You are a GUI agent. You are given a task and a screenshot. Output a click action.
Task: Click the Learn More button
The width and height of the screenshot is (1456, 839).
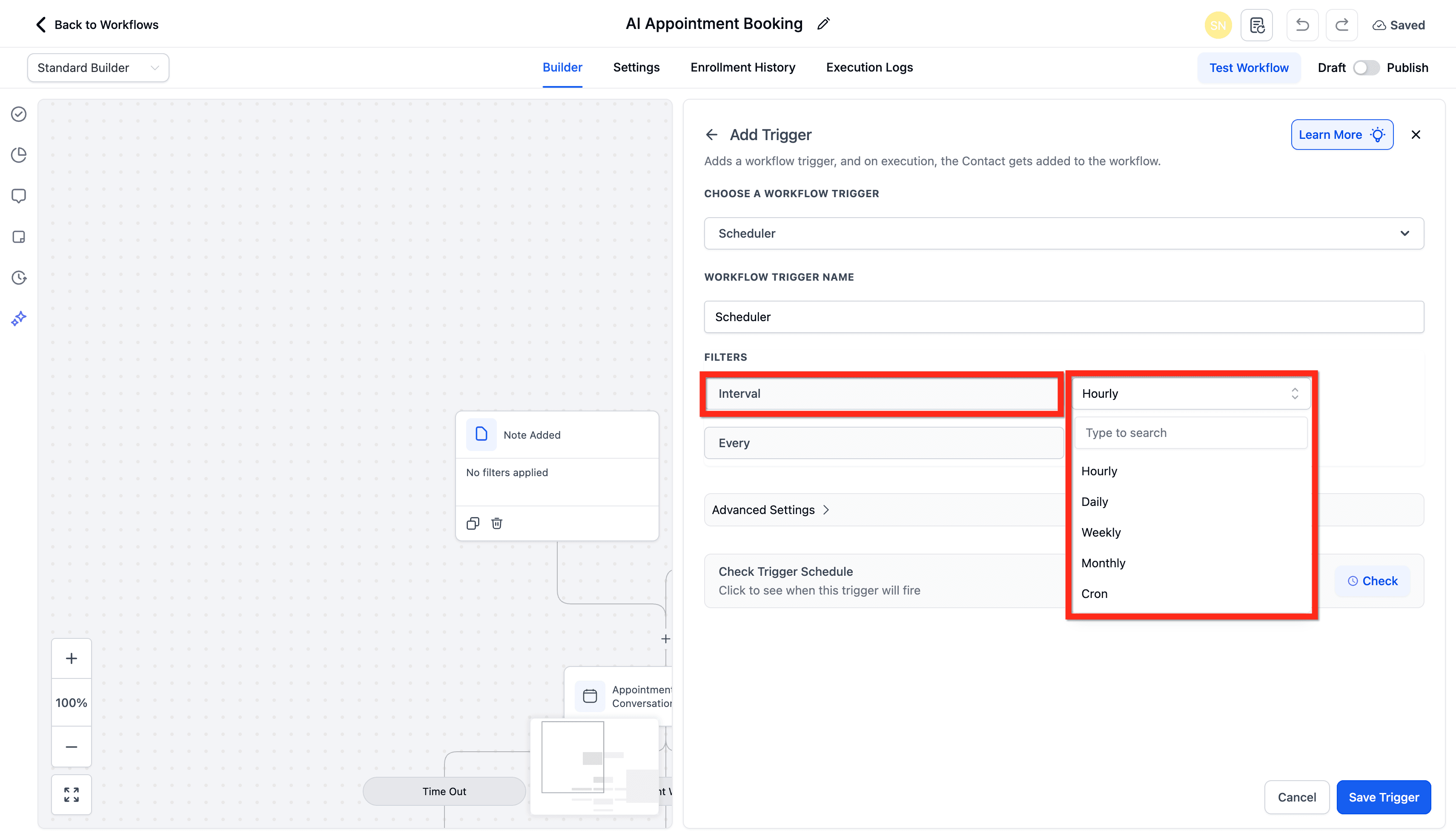[1342, 135]
